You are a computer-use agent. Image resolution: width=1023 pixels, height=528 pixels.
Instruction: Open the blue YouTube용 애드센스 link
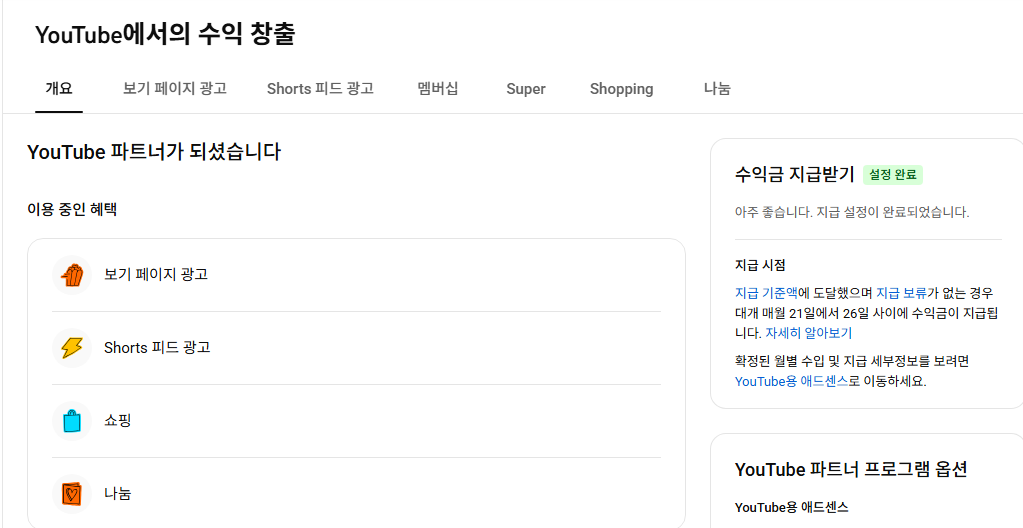click(x=791, y=381)
